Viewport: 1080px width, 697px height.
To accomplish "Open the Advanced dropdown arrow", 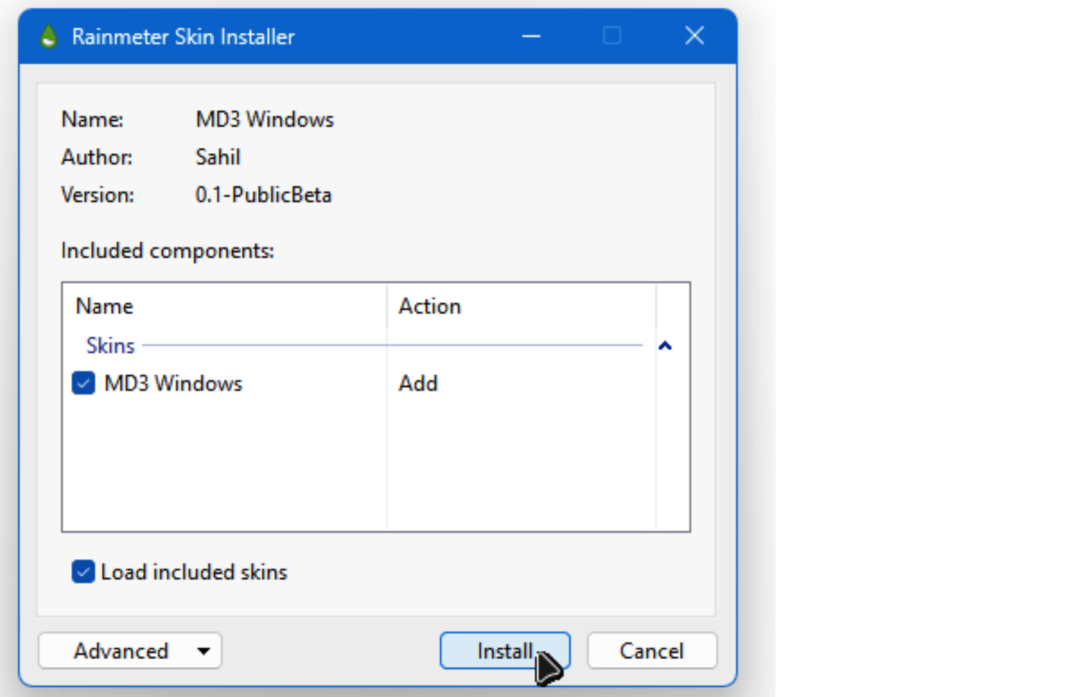I will pyautogui.click(x=204, y=651).
